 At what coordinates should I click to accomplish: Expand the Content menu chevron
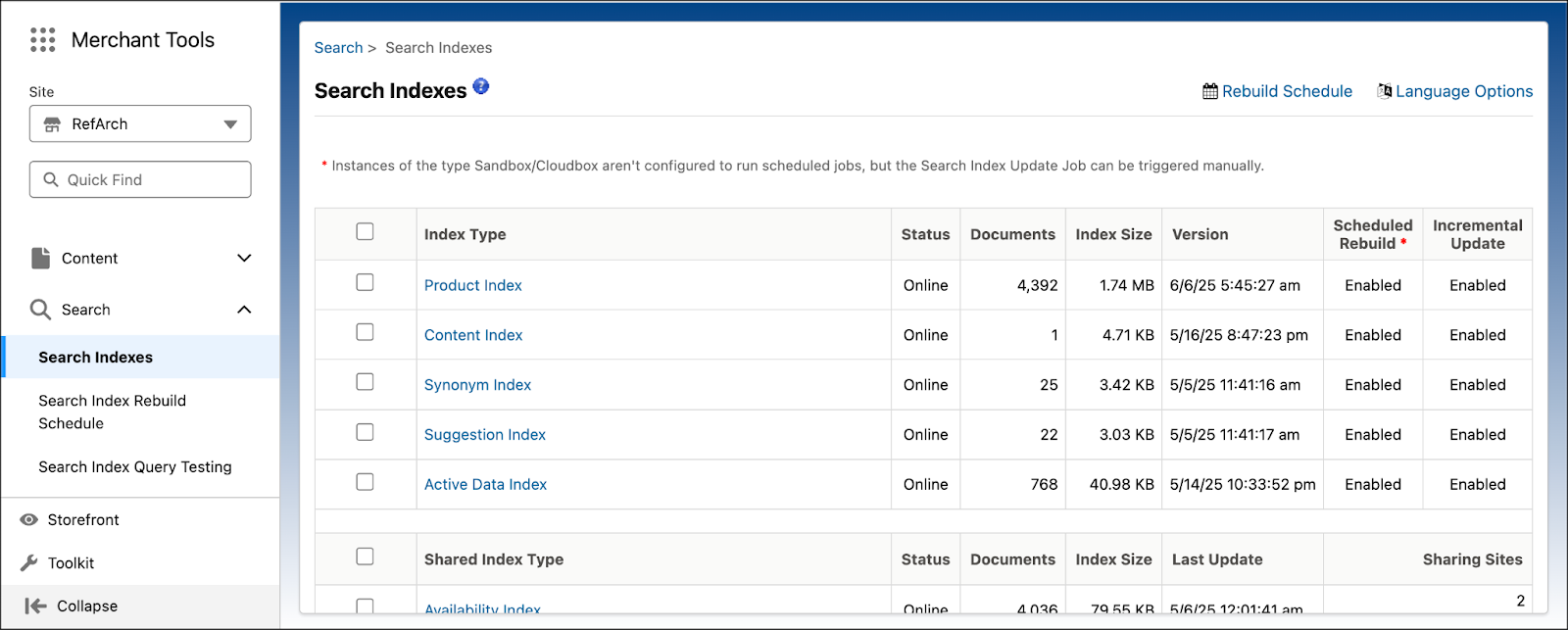coord(244,258)
